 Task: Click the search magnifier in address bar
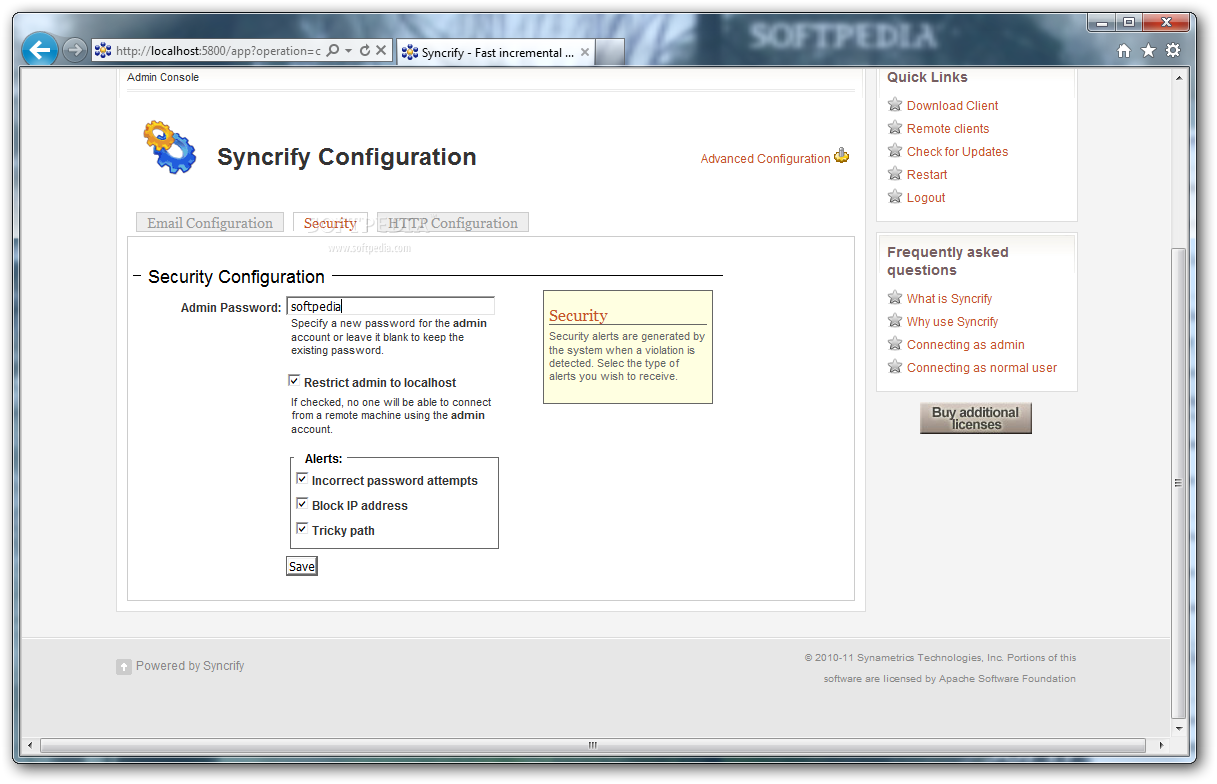click(333, 50)
